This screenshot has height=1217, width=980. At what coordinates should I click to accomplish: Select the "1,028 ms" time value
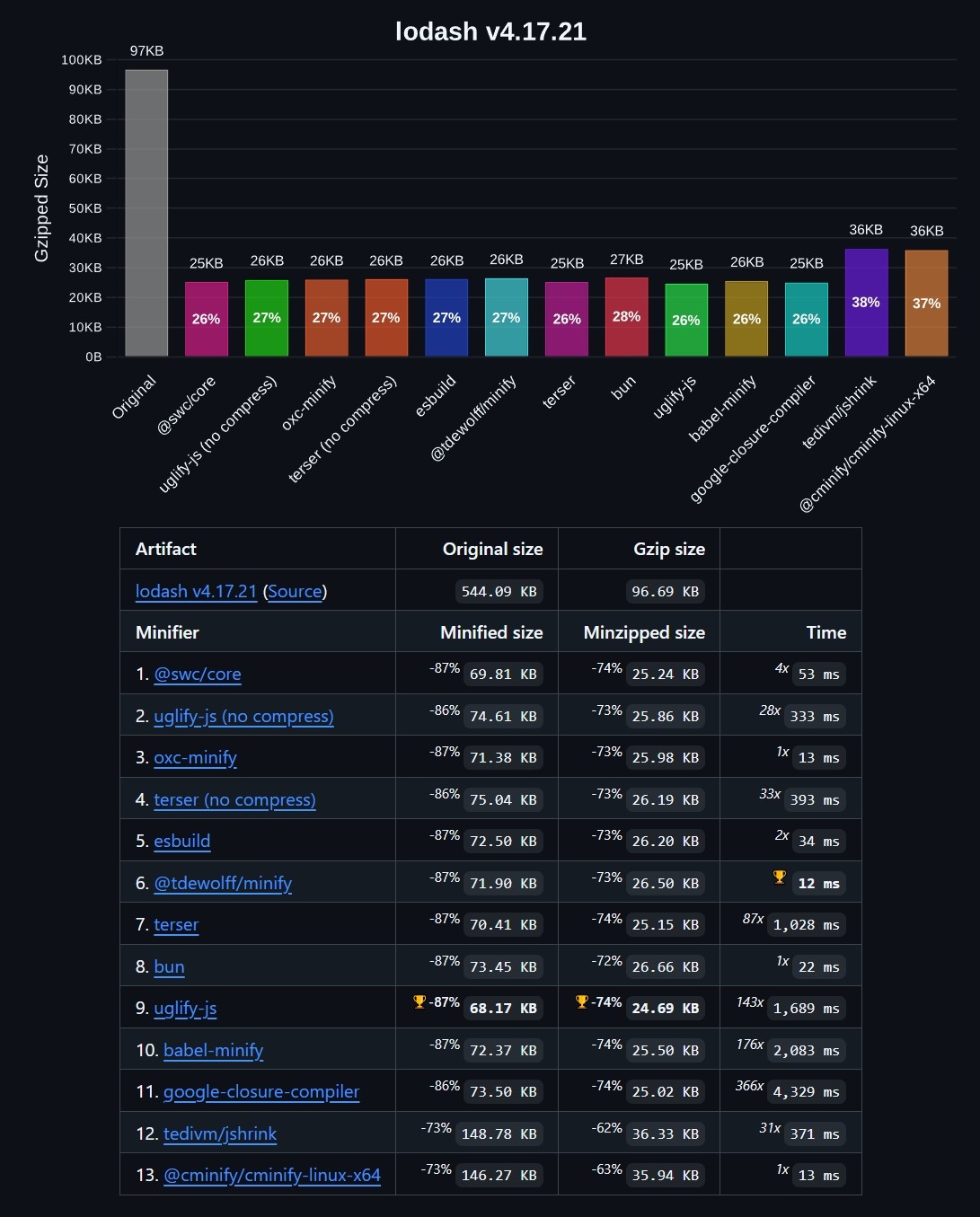pyautogui.click(x=807, y=925)
